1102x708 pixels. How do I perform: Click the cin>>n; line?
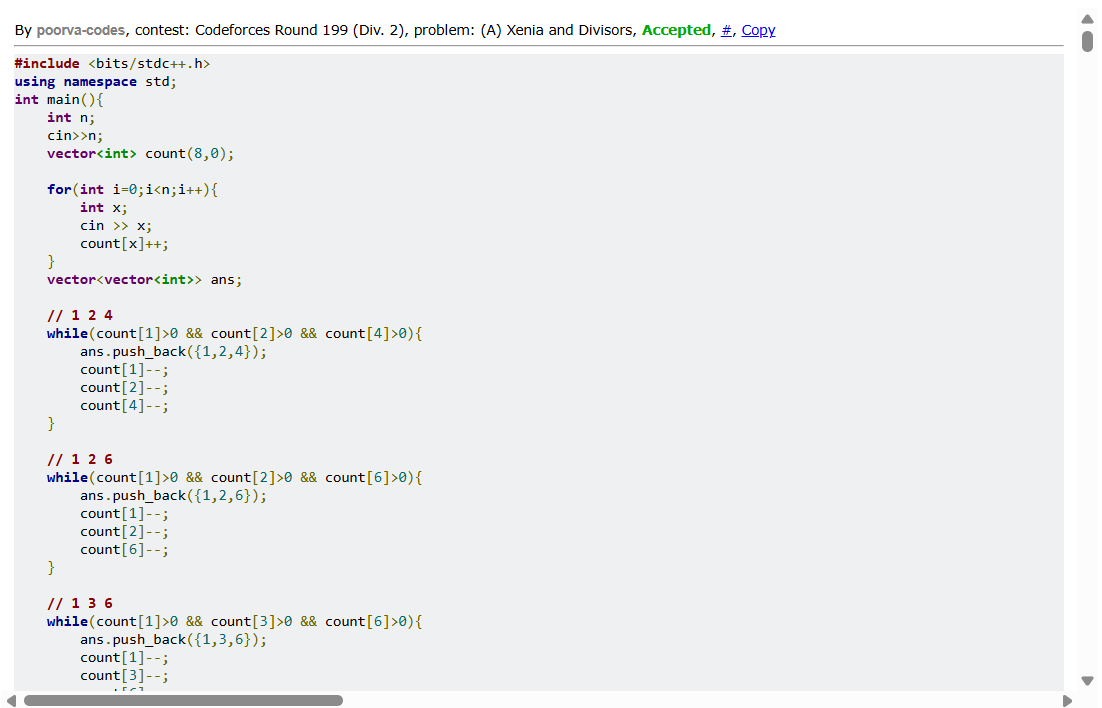point(75,136)
